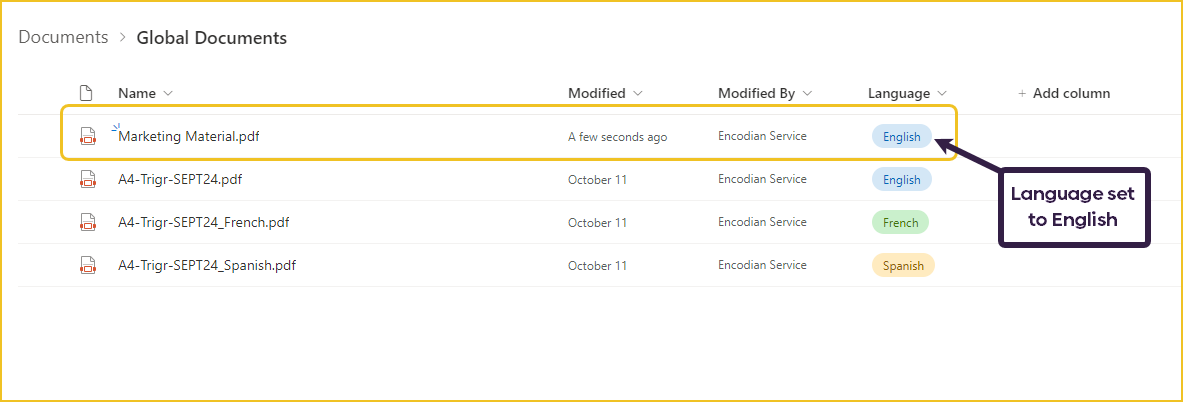Screen dimensions: 1183x402
Task: Open Language column dropdown
Action: click(942, 93)
